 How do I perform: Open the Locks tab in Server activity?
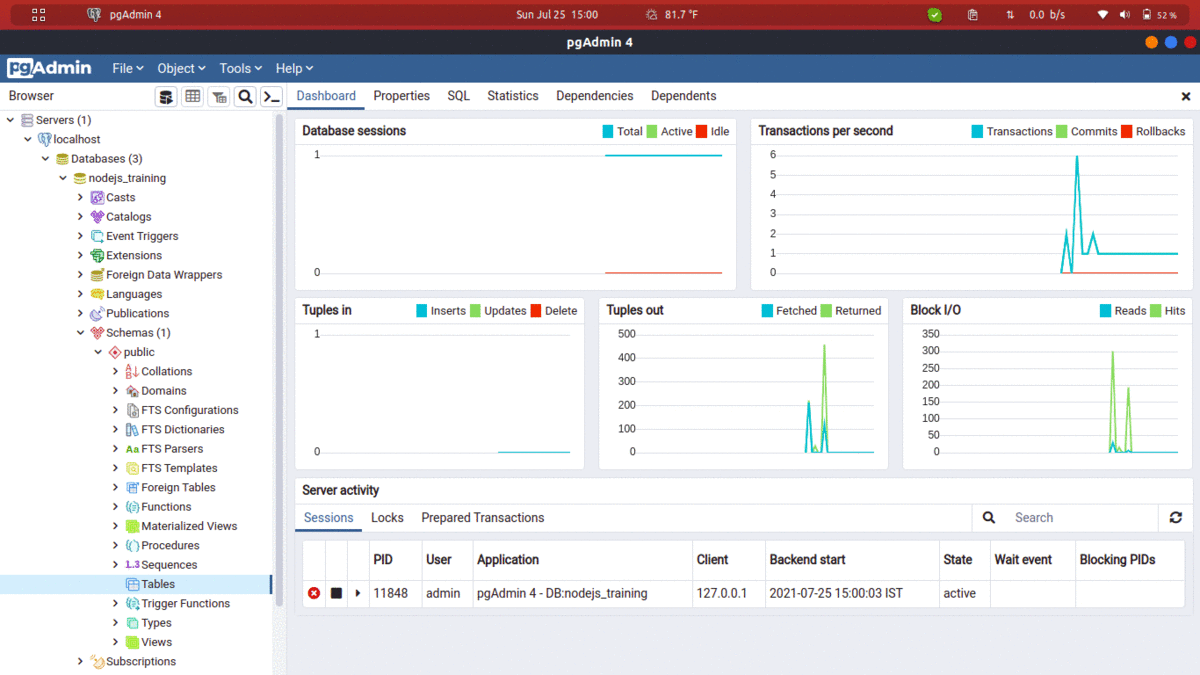[x=387, y=518]
